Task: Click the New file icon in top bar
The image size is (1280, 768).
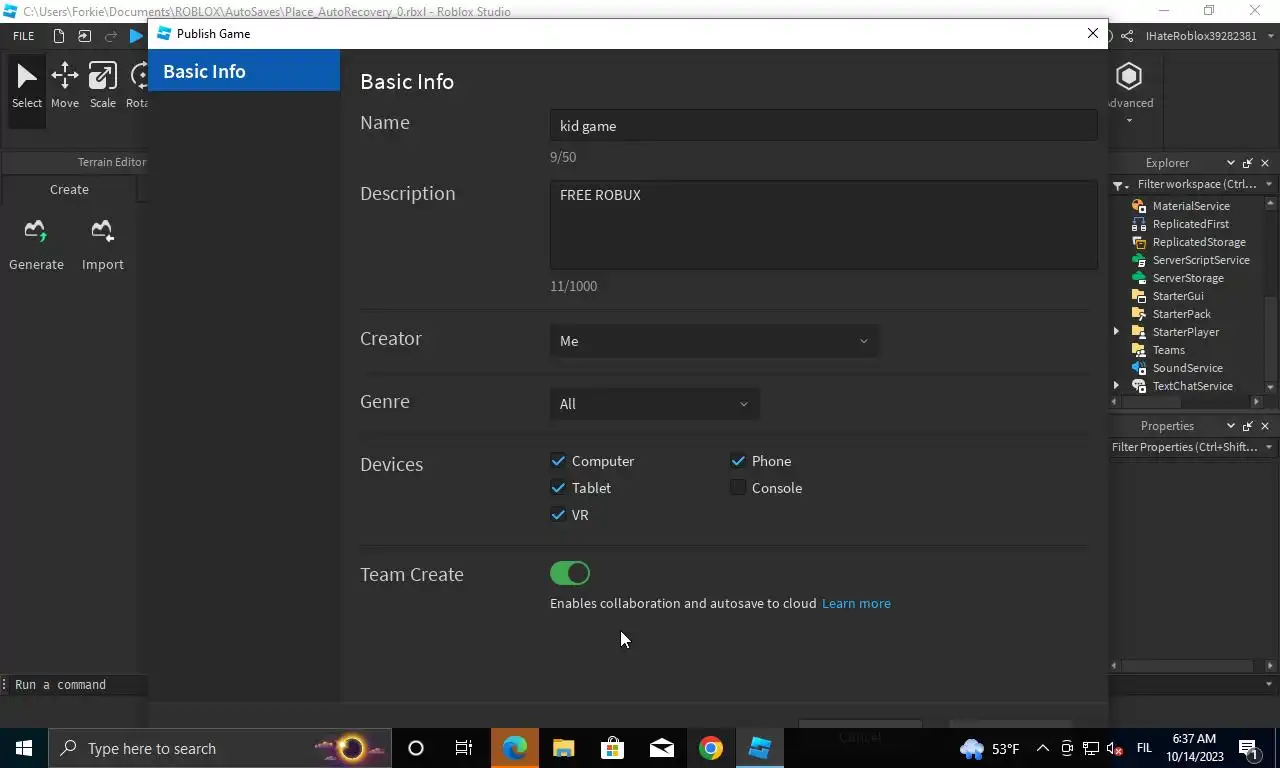Action: (59, 36)
